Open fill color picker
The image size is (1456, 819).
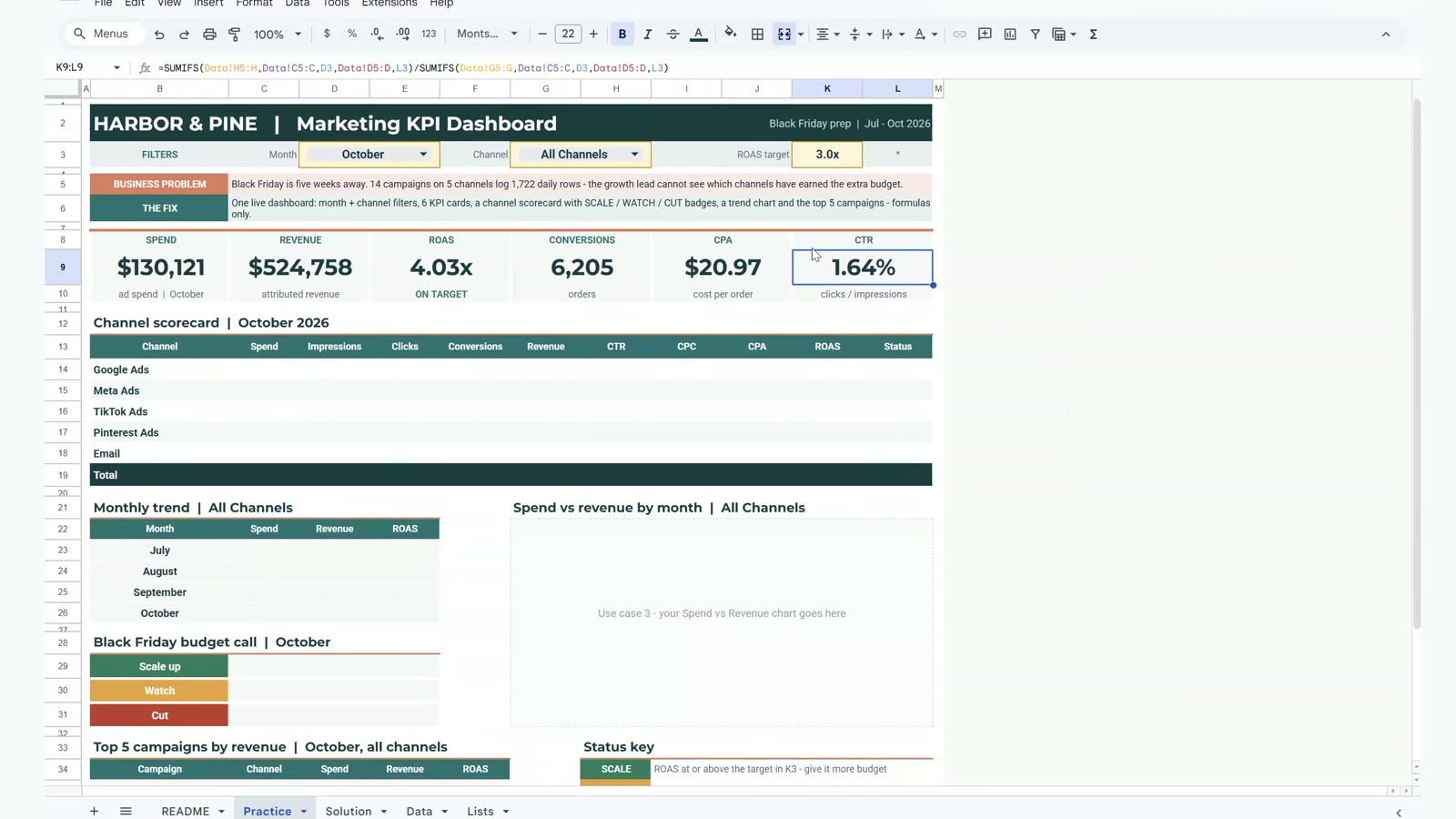click(x=731, y=34)
